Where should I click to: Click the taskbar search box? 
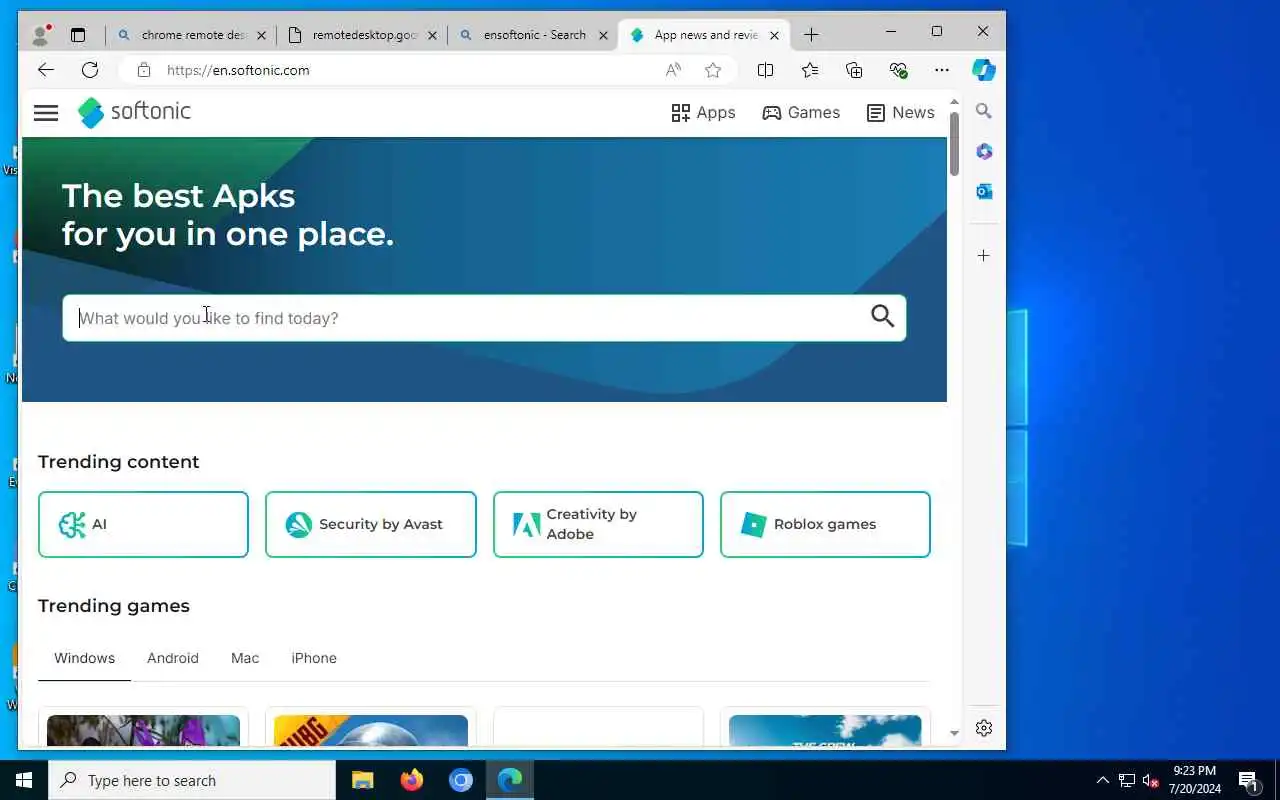click(x=192, y=780)
